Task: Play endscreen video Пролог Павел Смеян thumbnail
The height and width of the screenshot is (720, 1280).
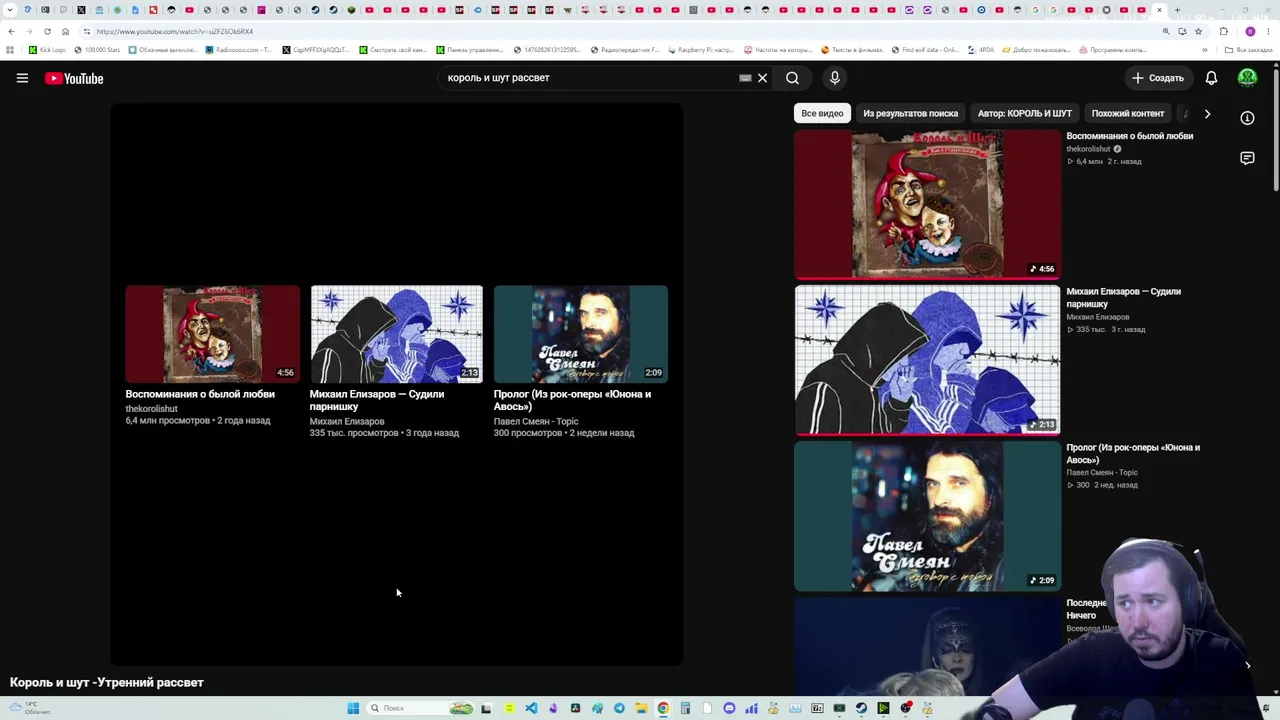Action: pyautogui.click(x=581, y=334)
